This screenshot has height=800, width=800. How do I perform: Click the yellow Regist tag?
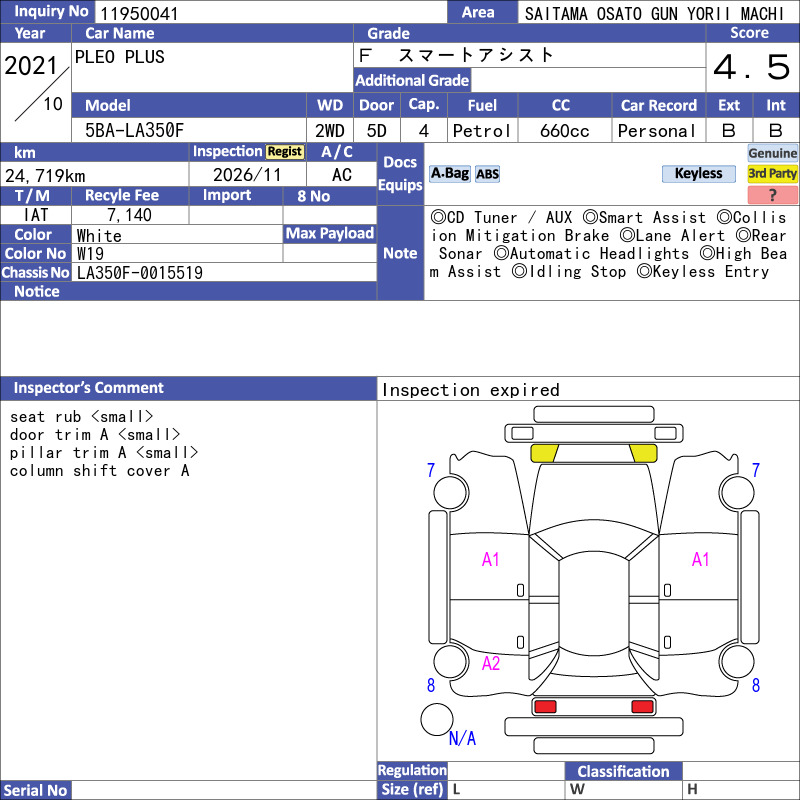pyautogui.click(x=285, y=152)
